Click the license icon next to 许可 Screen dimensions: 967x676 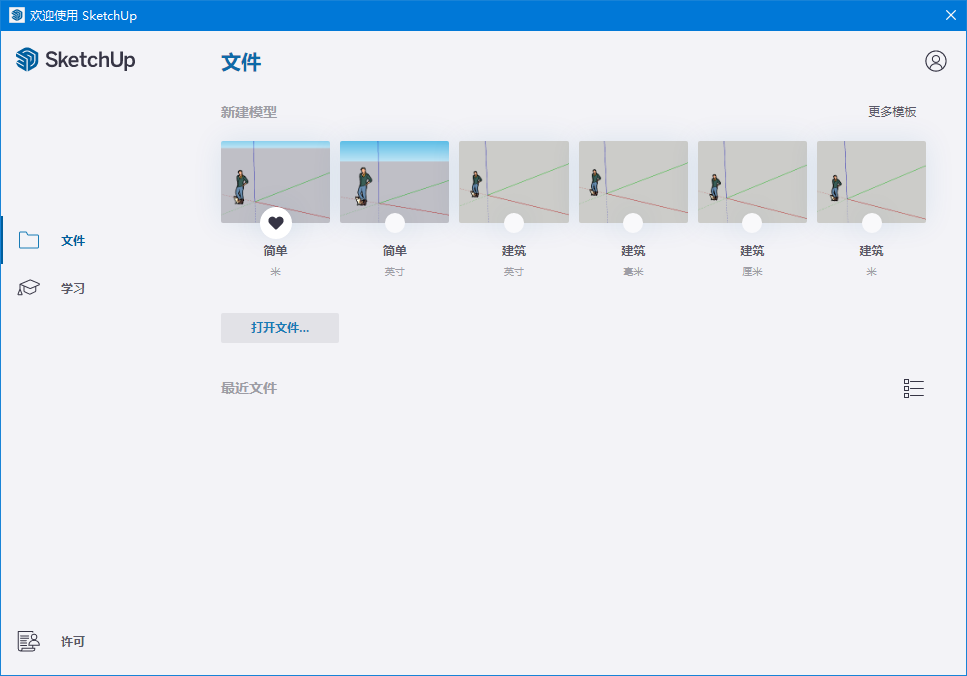[x=28, y=641]
